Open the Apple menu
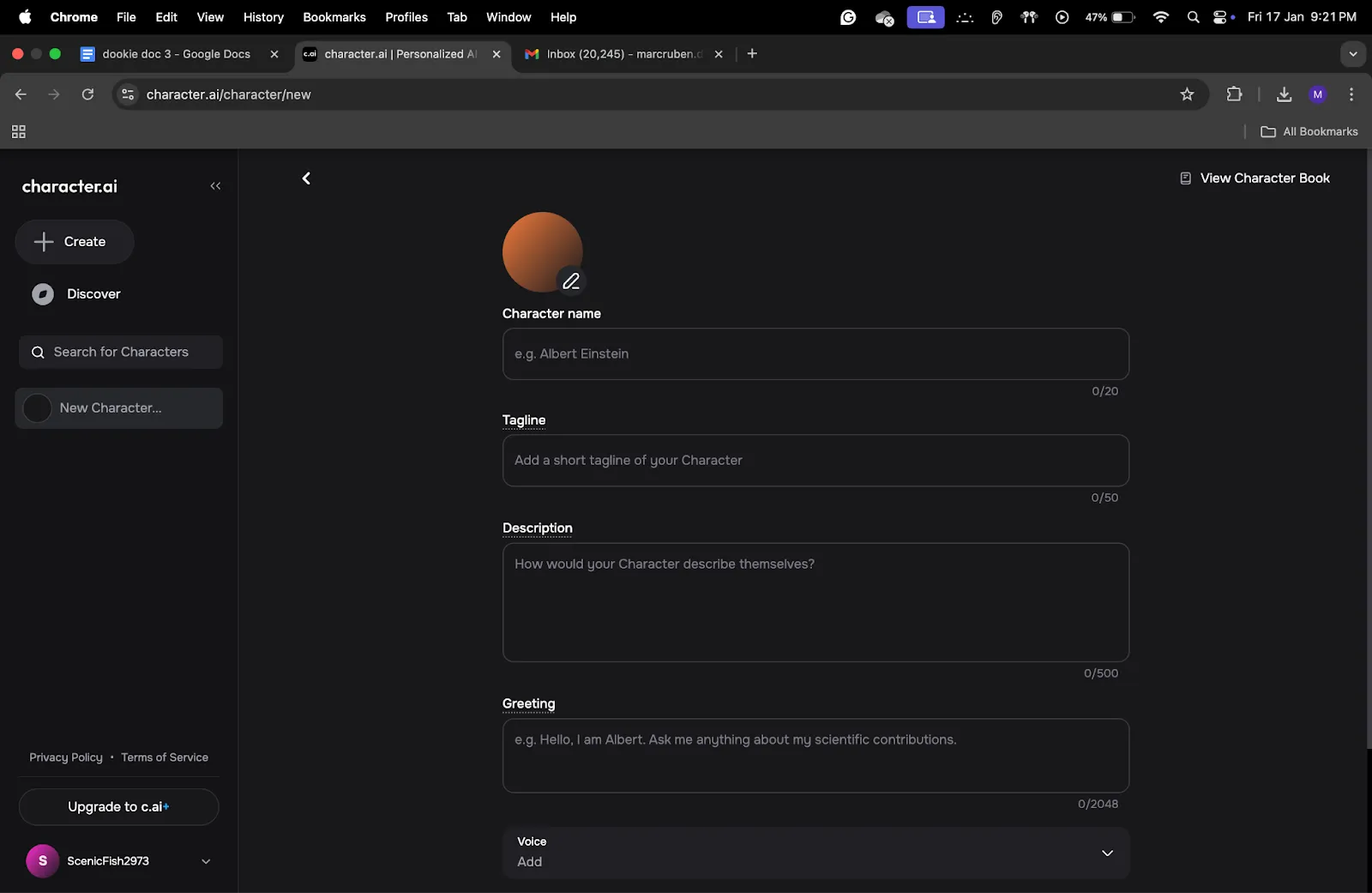 click(25, 17)
